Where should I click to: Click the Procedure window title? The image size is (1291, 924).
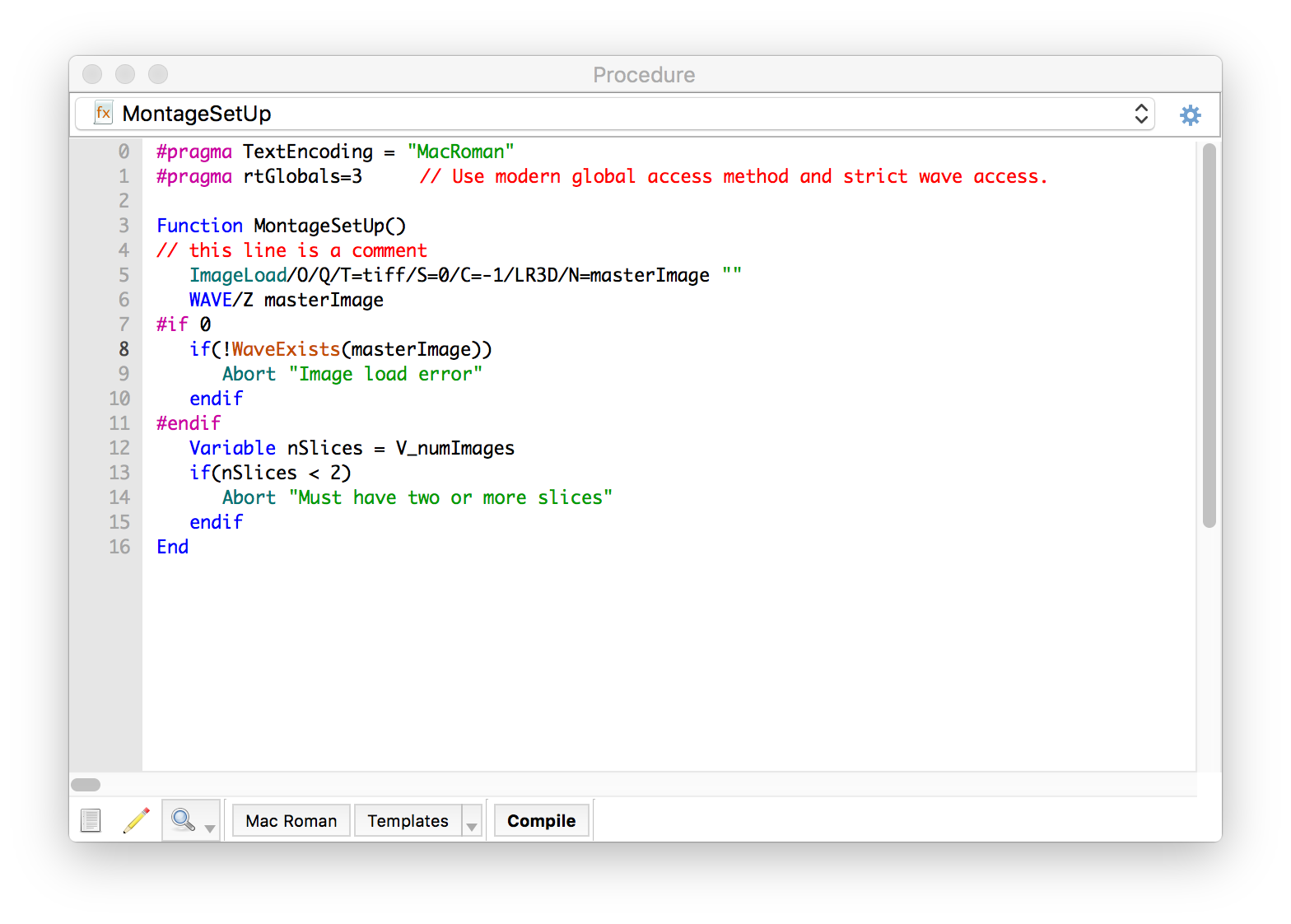[644, 75]
